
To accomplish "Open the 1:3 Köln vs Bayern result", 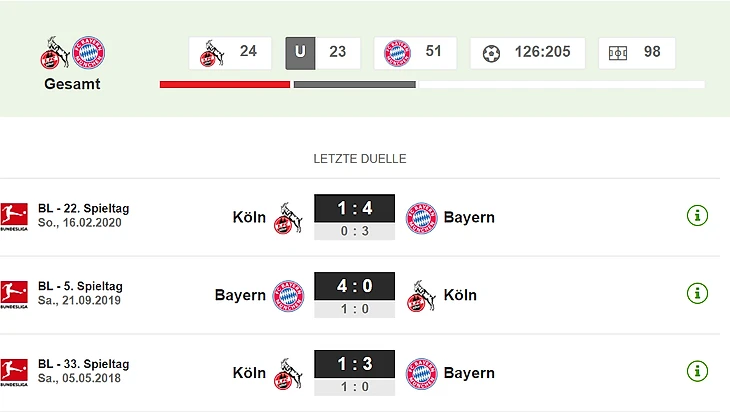I will point(355,372).
